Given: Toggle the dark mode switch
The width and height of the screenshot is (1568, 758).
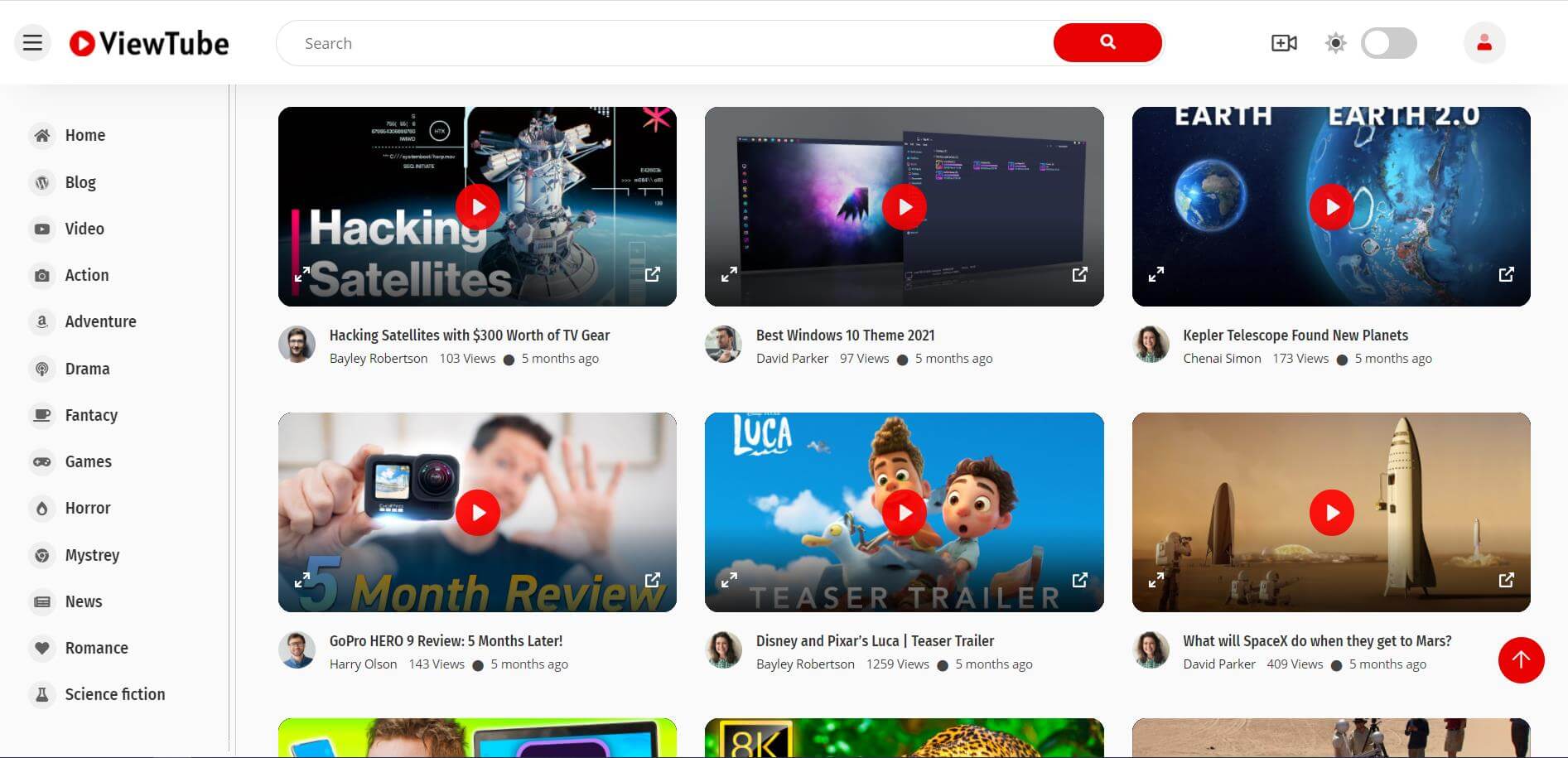Looking at the screenshot, I should pyautogui.click(x=1388, y=43).
